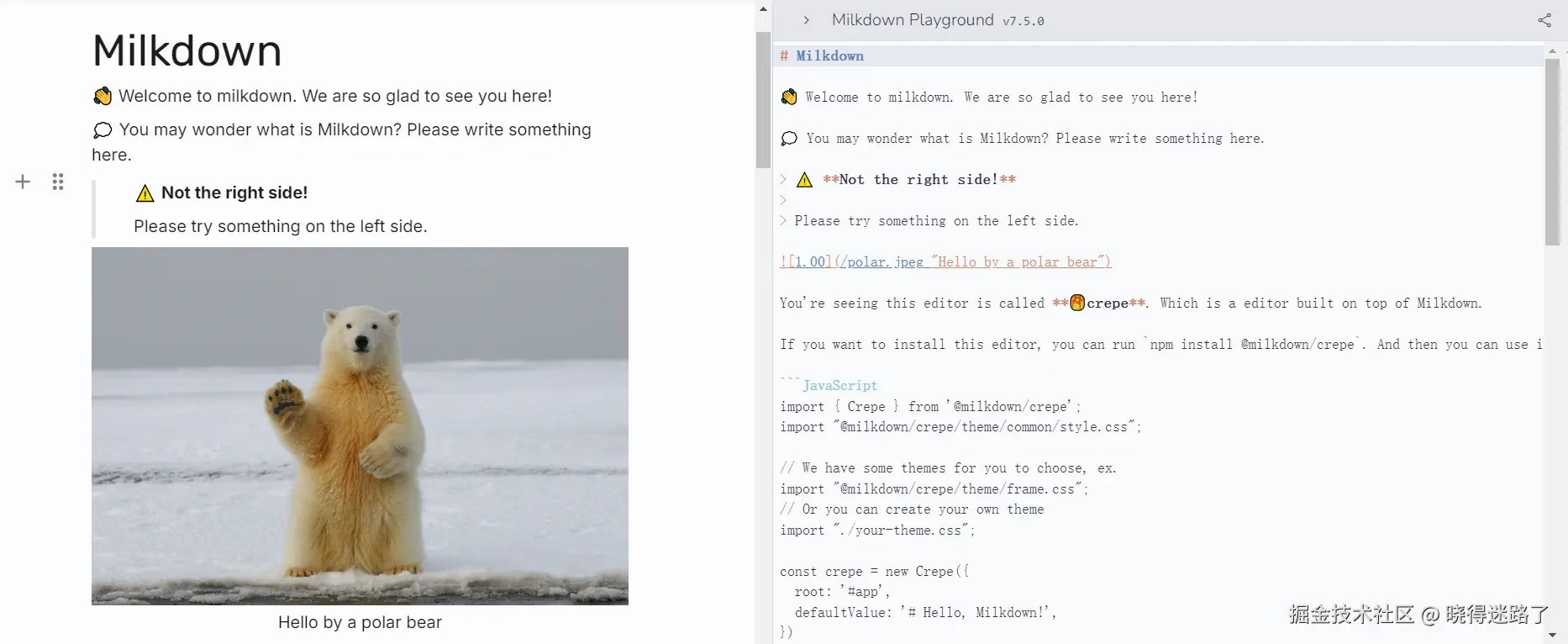Click the source panel vertical scrollbar thumb
1568x644 pixels.
(x=1552, y=151)
